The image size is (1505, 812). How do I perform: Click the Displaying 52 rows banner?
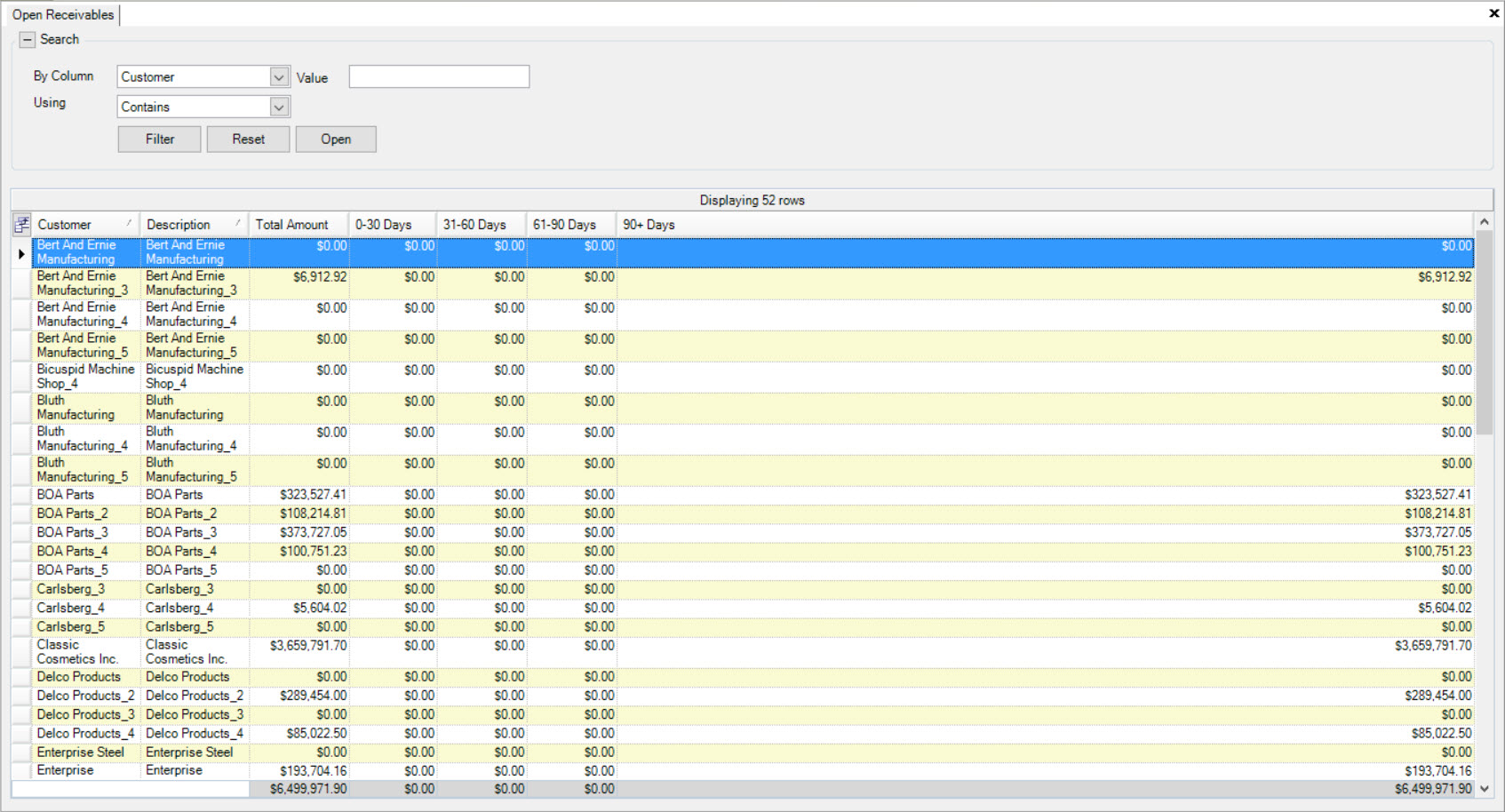pos(752,201)
